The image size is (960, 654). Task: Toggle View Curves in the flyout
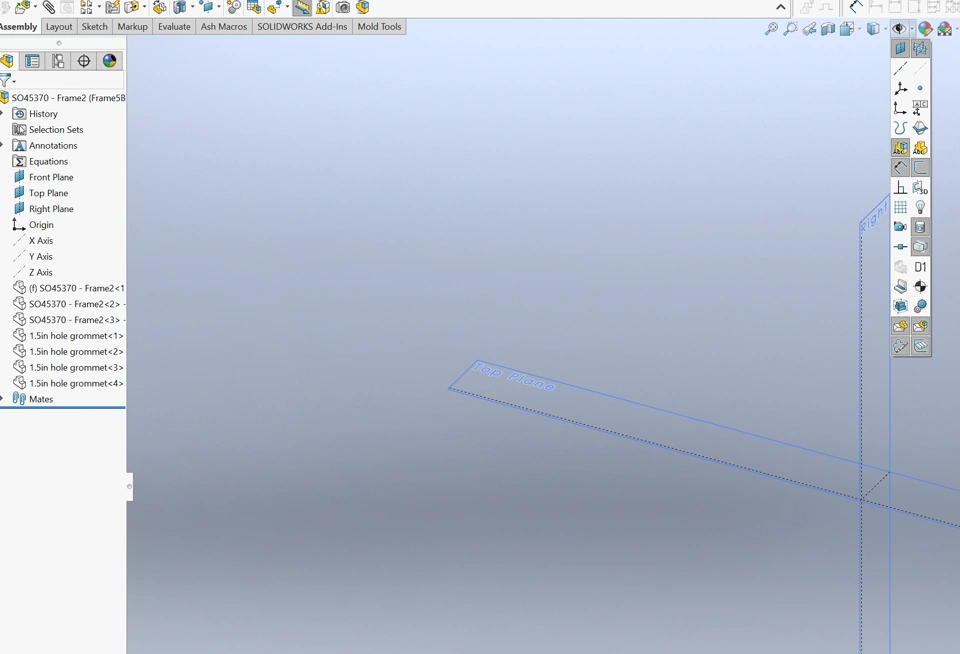[x=901, y=128]
